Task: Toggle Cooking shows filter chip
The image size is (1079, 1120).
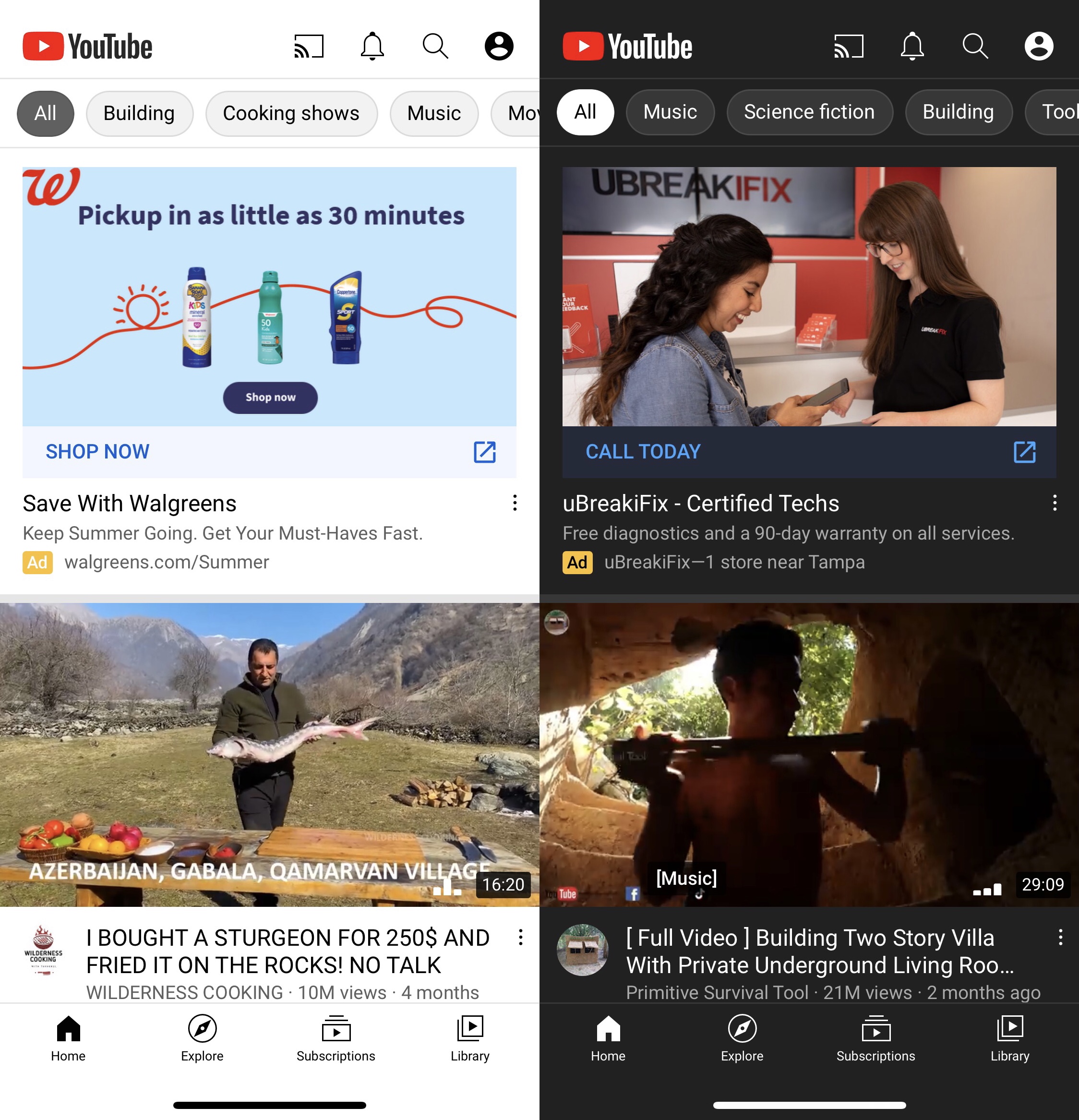Action: [291, 113]
